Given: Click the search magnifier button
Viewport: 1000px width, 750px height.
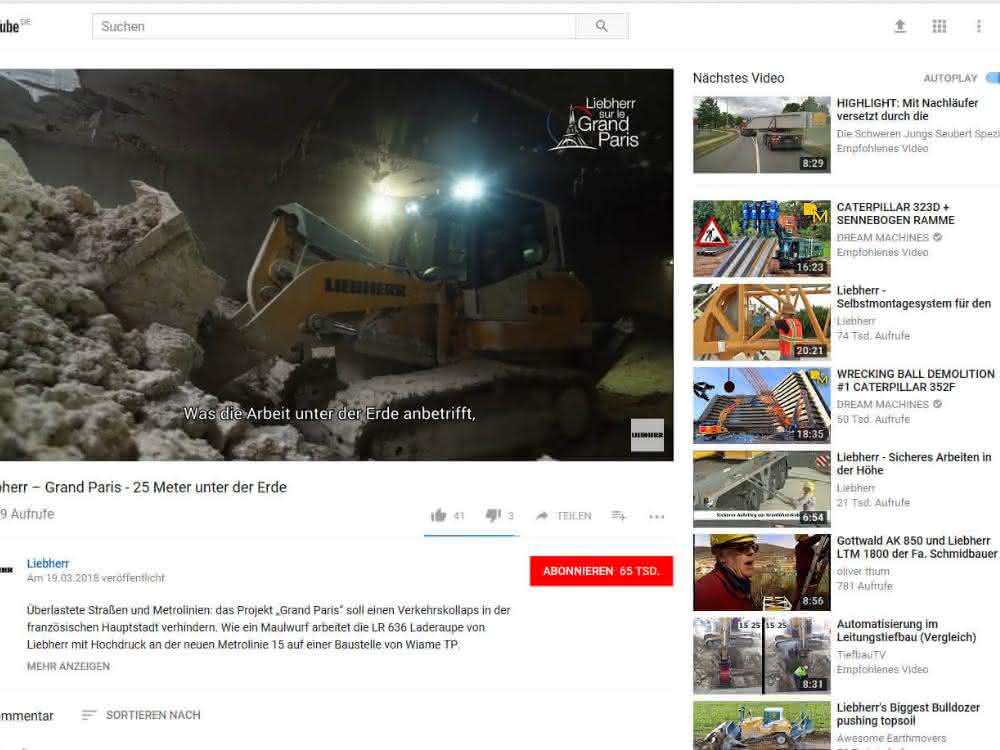Looking at the screenshot, I should (x=601, y=26).
